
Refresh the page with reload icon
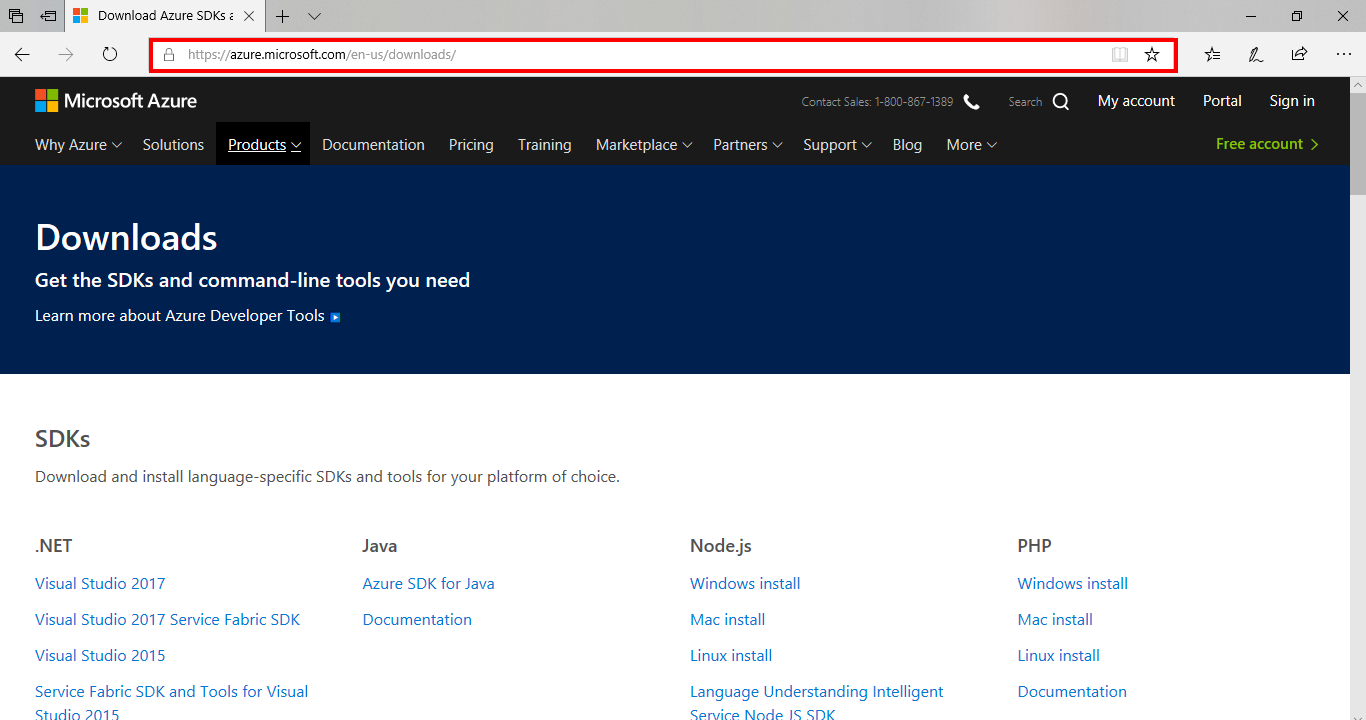point(110,55)
